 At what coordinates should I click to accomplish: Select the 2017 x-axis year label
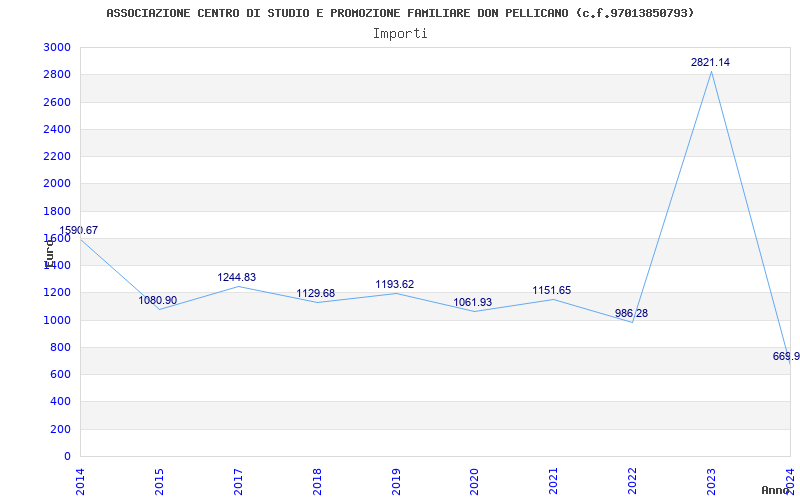tap(238, 480)
